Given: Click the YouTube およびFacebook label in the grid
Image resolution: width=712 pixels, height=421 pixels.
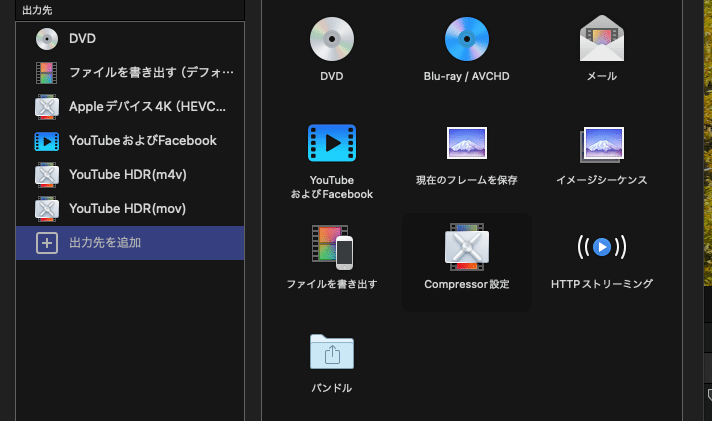Looking at the screenshot, I should 331,187.
